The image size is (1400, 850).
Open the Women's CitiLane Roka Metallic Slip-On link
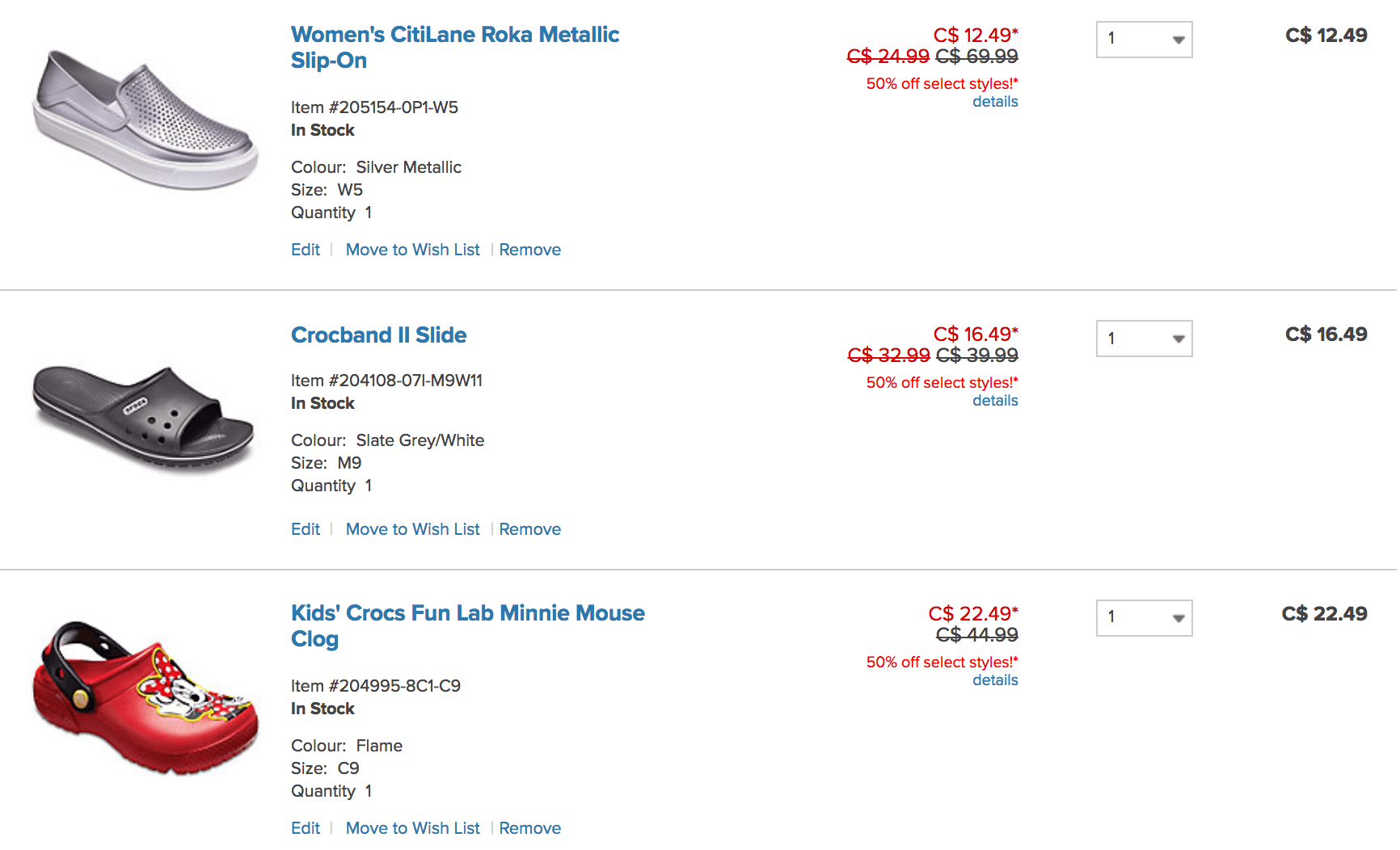455,48
